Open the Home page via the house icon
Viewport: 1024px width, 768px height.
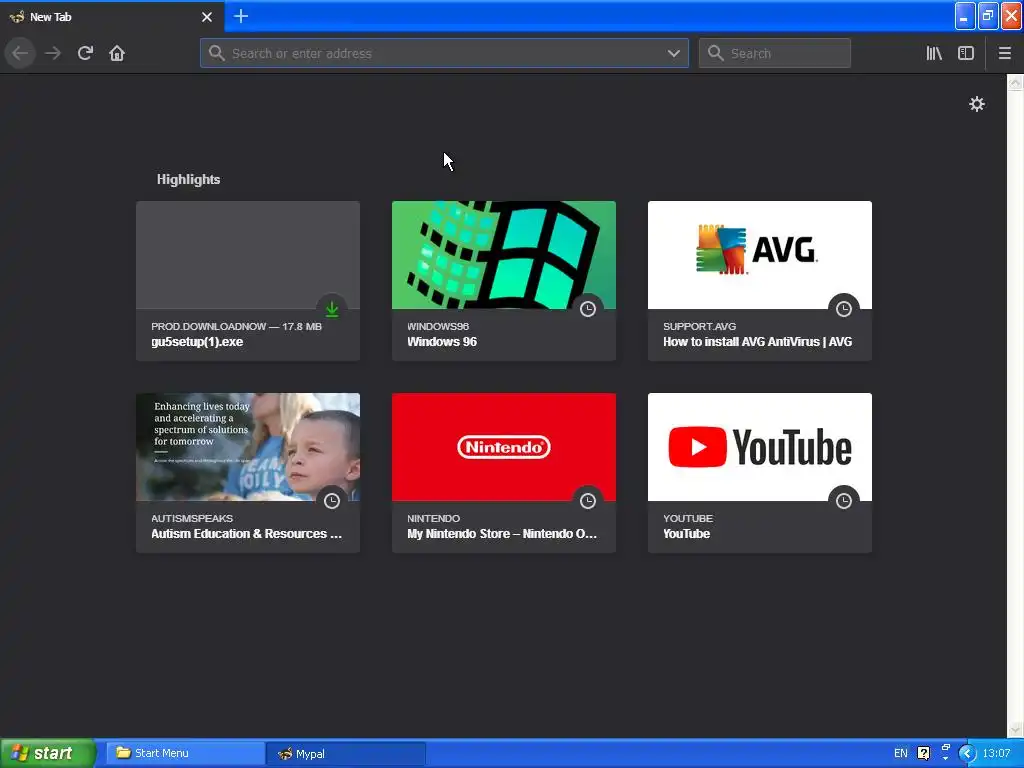pyautogui.click(x=117, y=53)
